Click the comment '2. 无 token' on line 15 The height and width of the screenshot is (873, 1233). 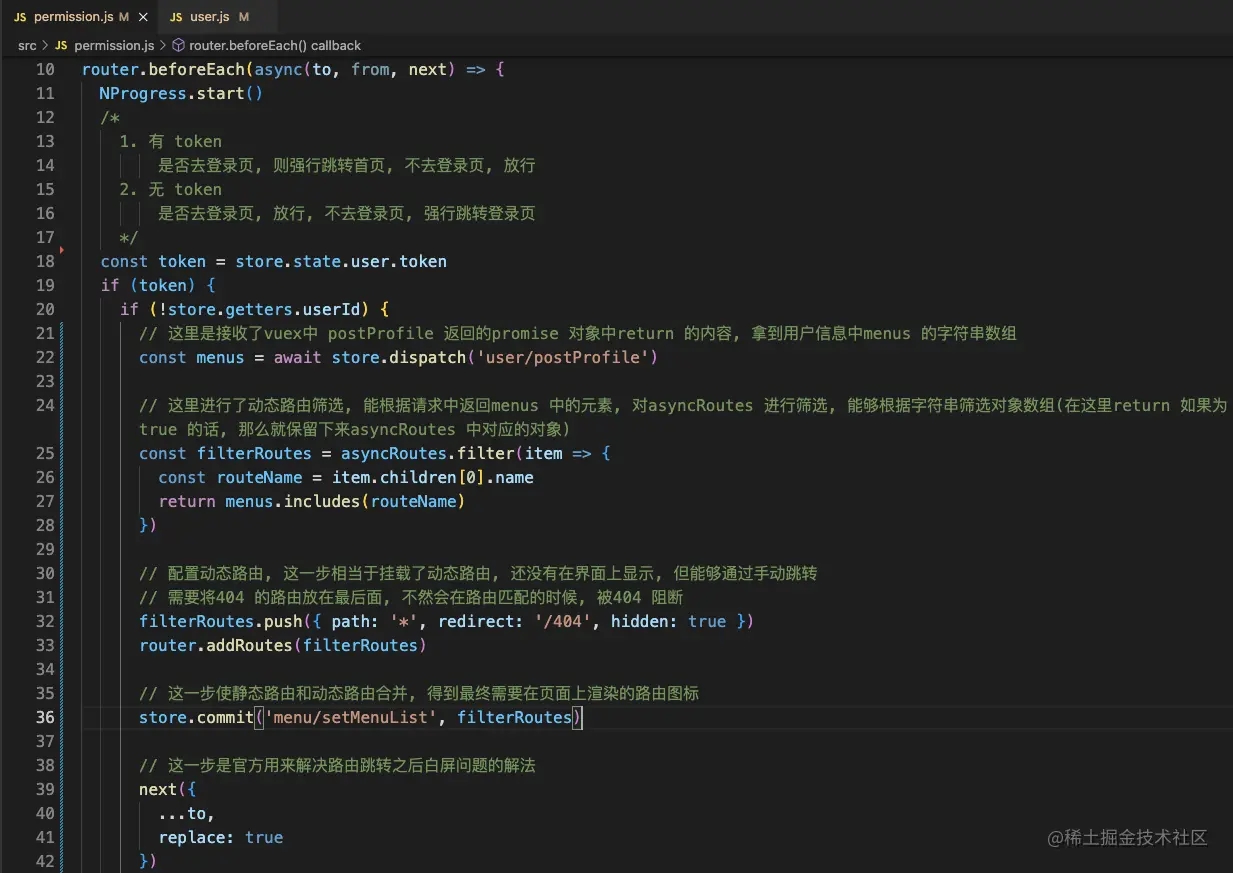point(171,189)
